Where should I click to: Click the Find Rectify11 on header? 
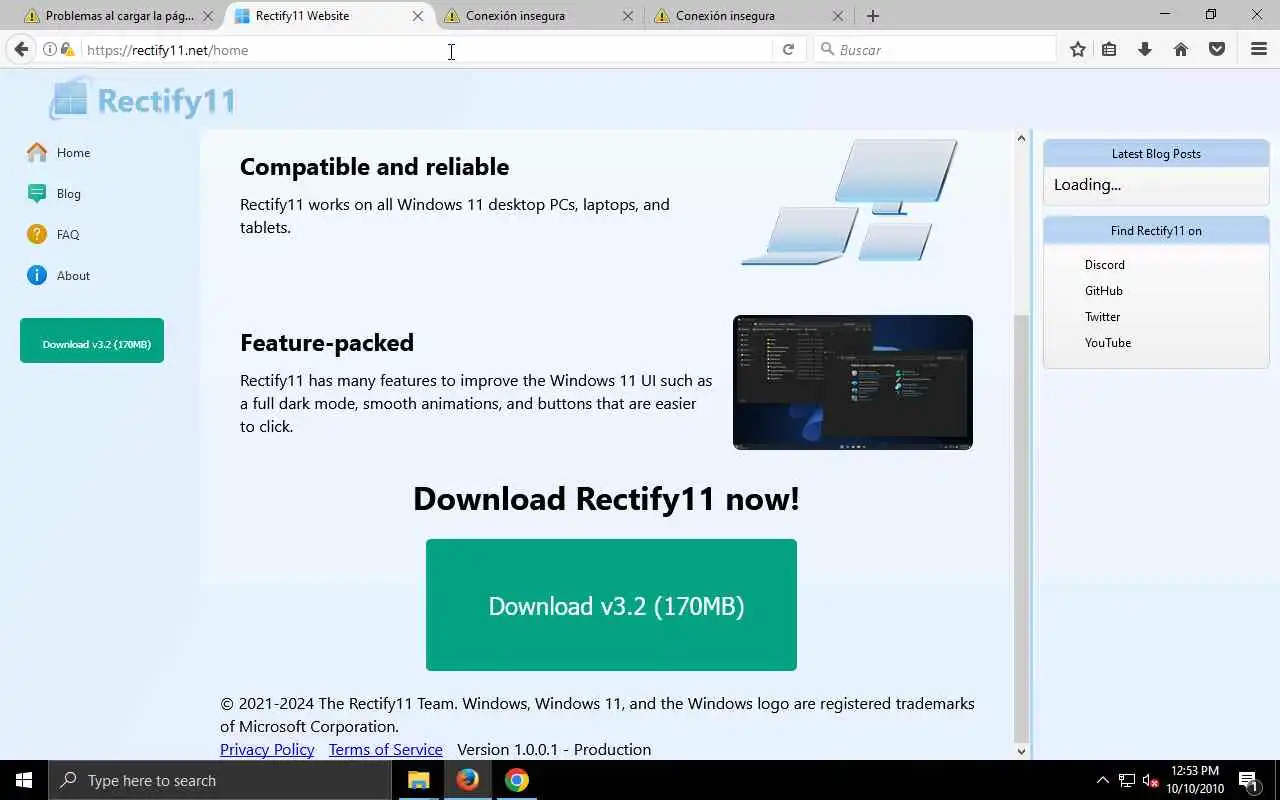1156,230
